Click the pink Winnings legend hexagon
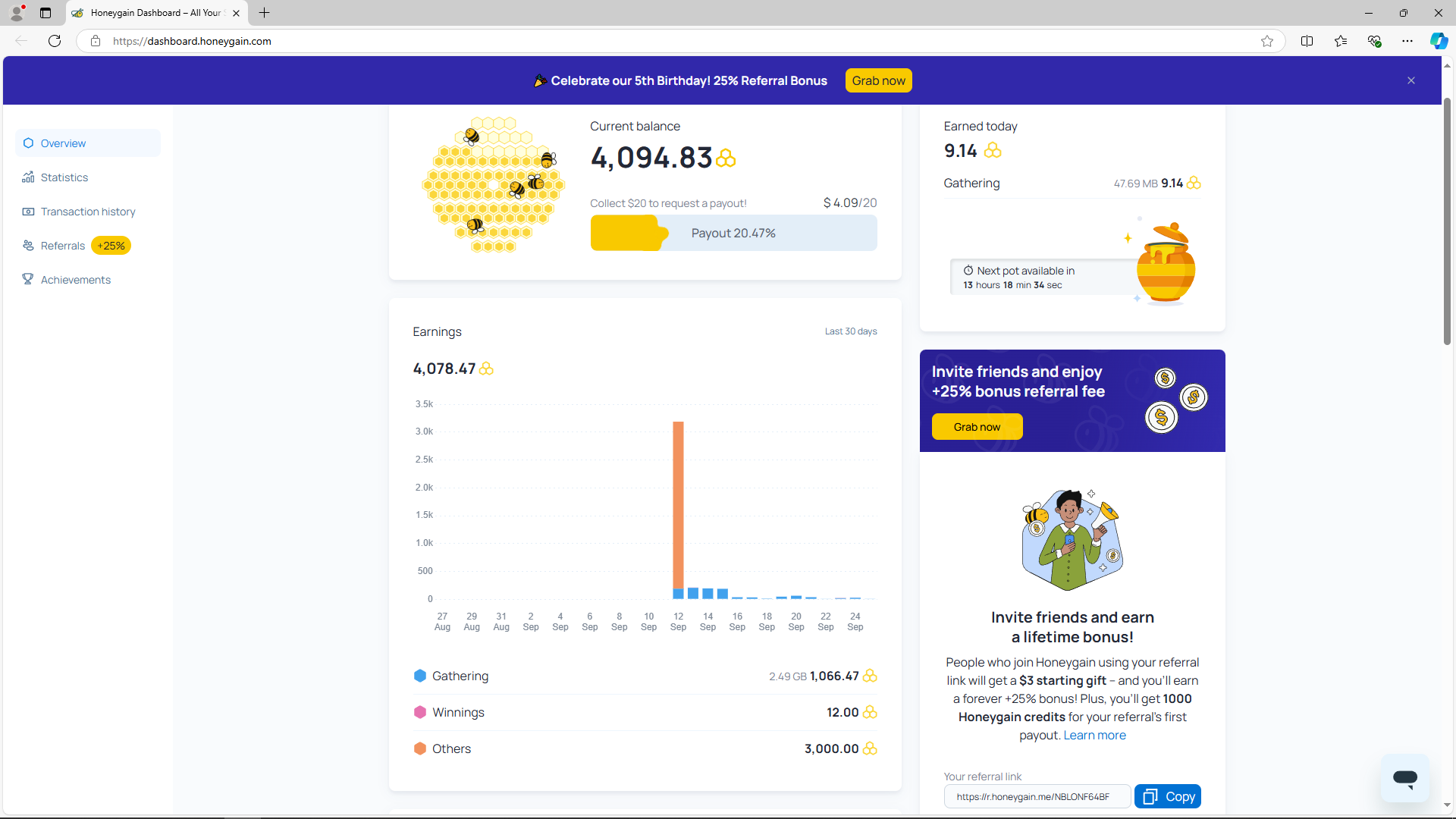The height and width of the screenshot is (819, 1456). [x=420, y=712]
